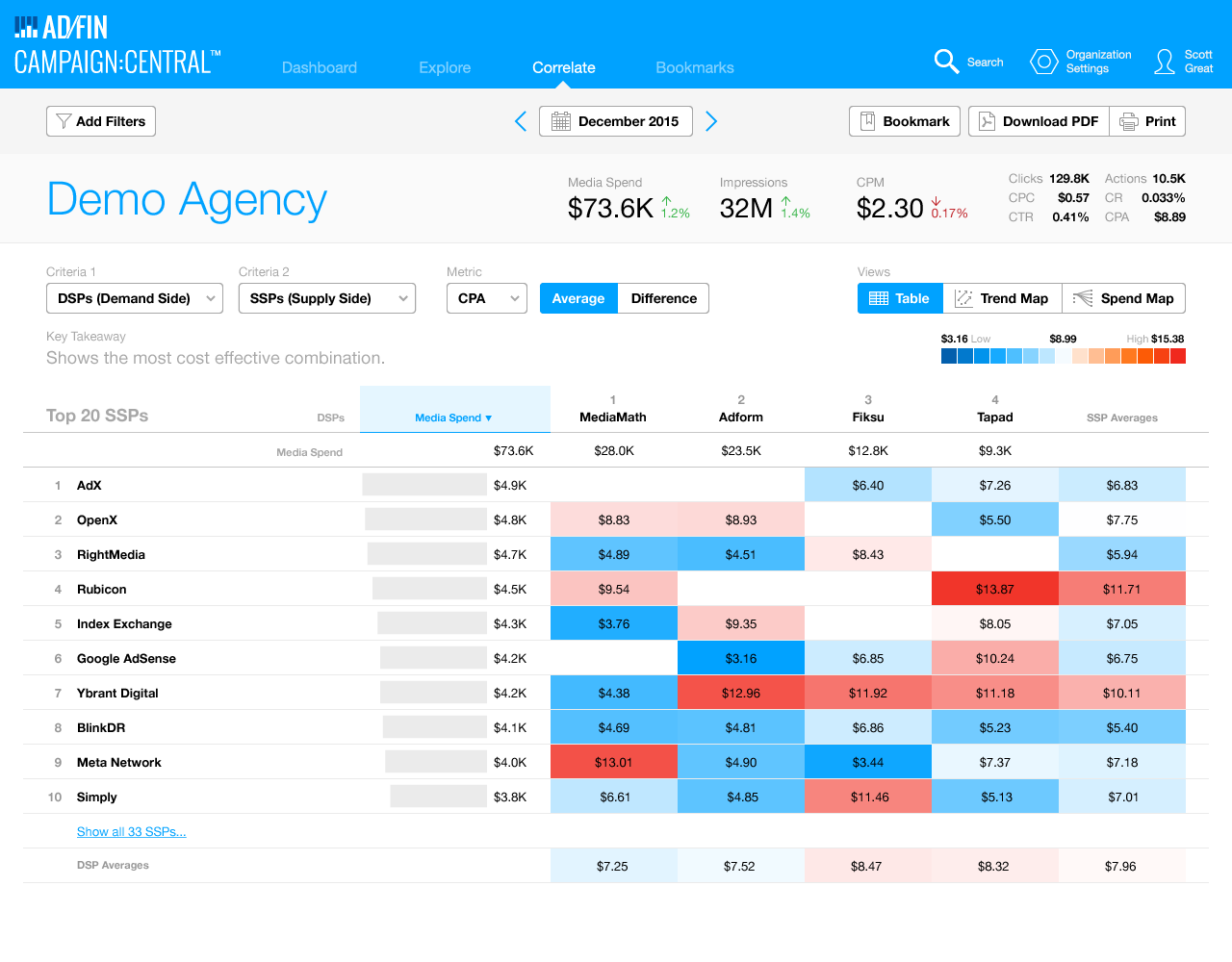
Task: Click the Media Spend sort arrow
Action: coord(489,418)
